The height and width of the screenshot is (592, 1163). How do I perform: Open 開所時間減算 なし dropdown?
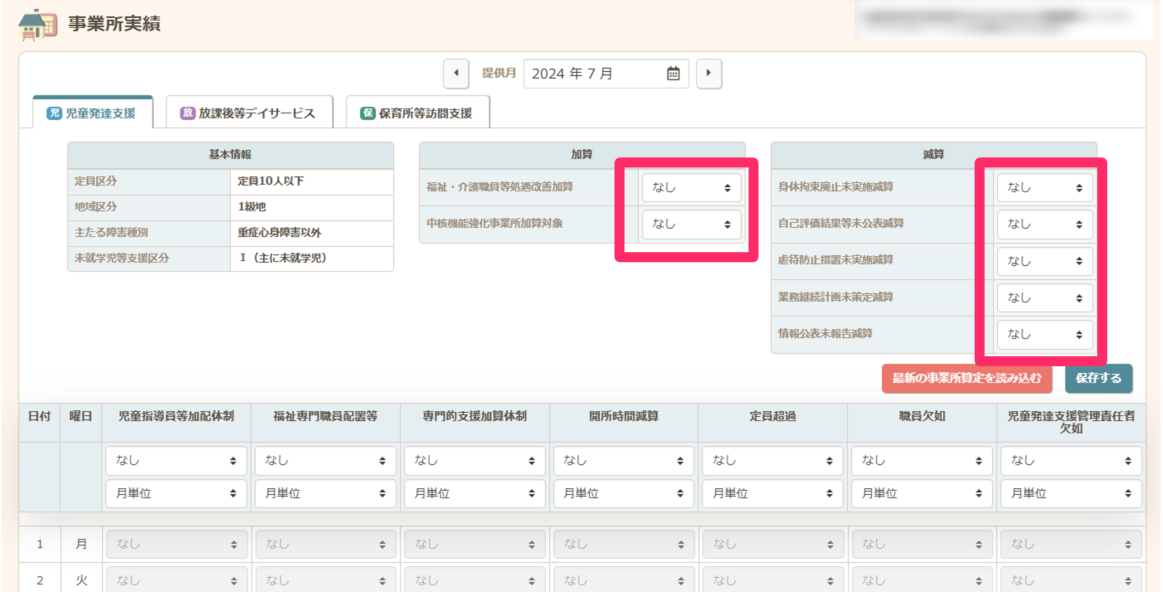tap(623, 461)
